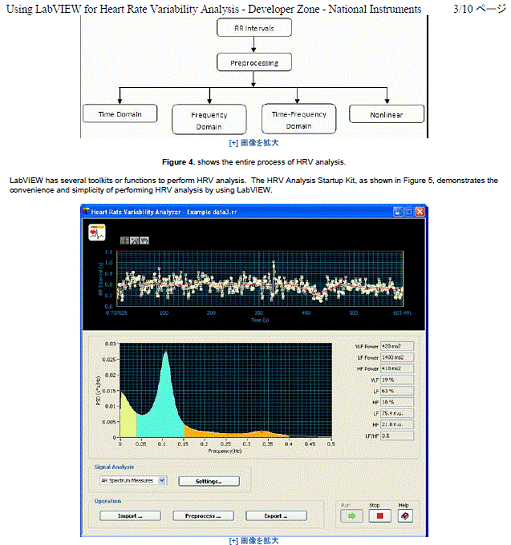511x545 pixels.
Task: Click the HF Power value field
Action: tap(397, 368)
